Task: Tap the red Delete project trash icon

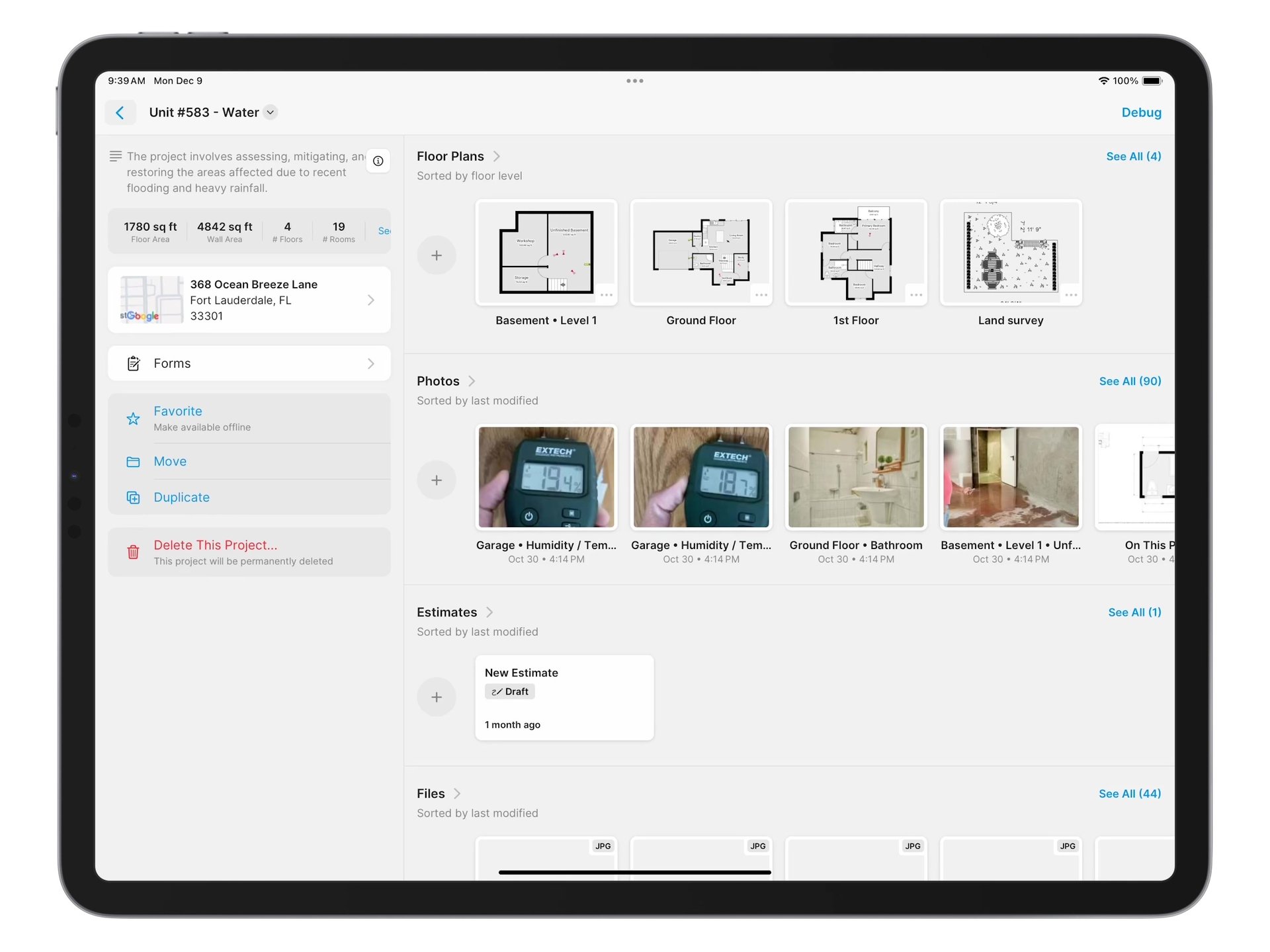Action: point(133,552)
